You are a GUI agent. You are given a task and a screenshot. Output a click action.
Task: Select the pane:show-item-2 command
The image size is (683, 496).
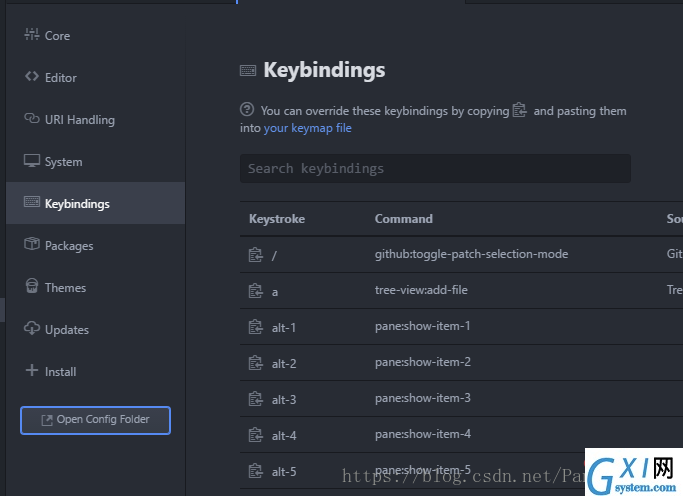tap(423, 362)
